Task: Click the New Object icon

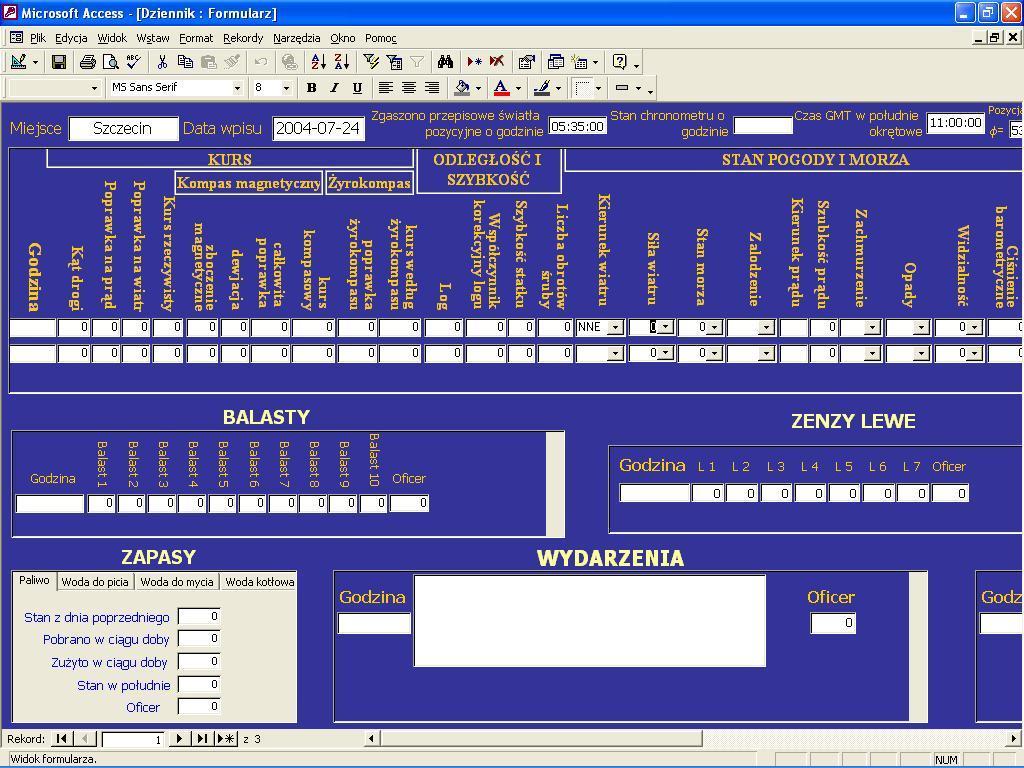Action: [579, 62]
